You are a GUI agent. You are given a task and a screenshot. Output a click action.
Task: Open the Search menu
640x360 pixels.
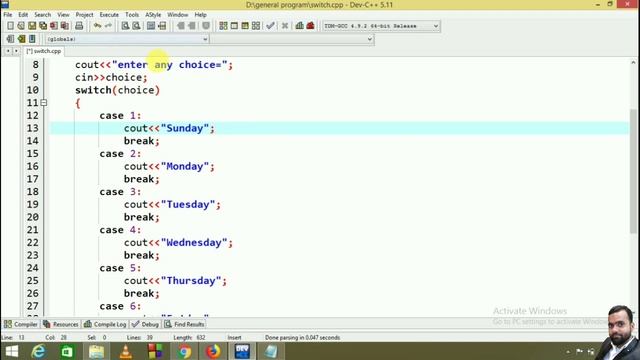coord(42,15)
